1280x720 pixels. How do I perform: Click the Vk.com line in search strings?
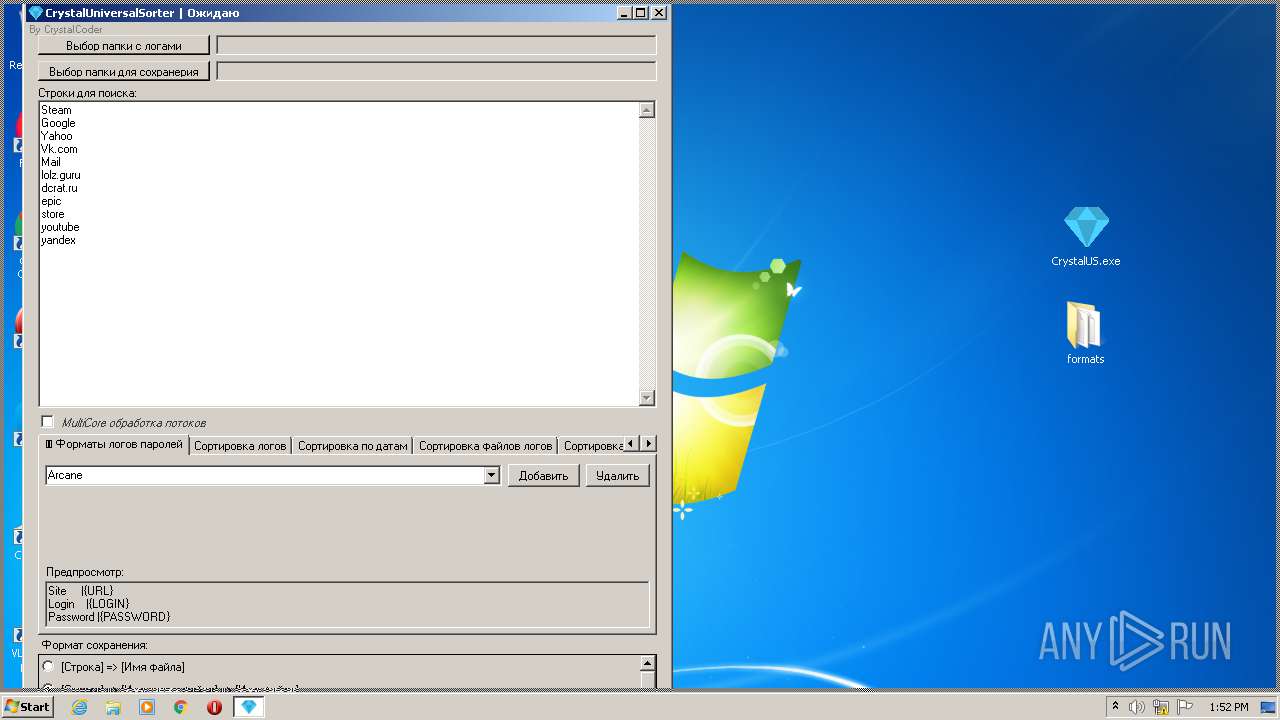(x=59, y=149)
